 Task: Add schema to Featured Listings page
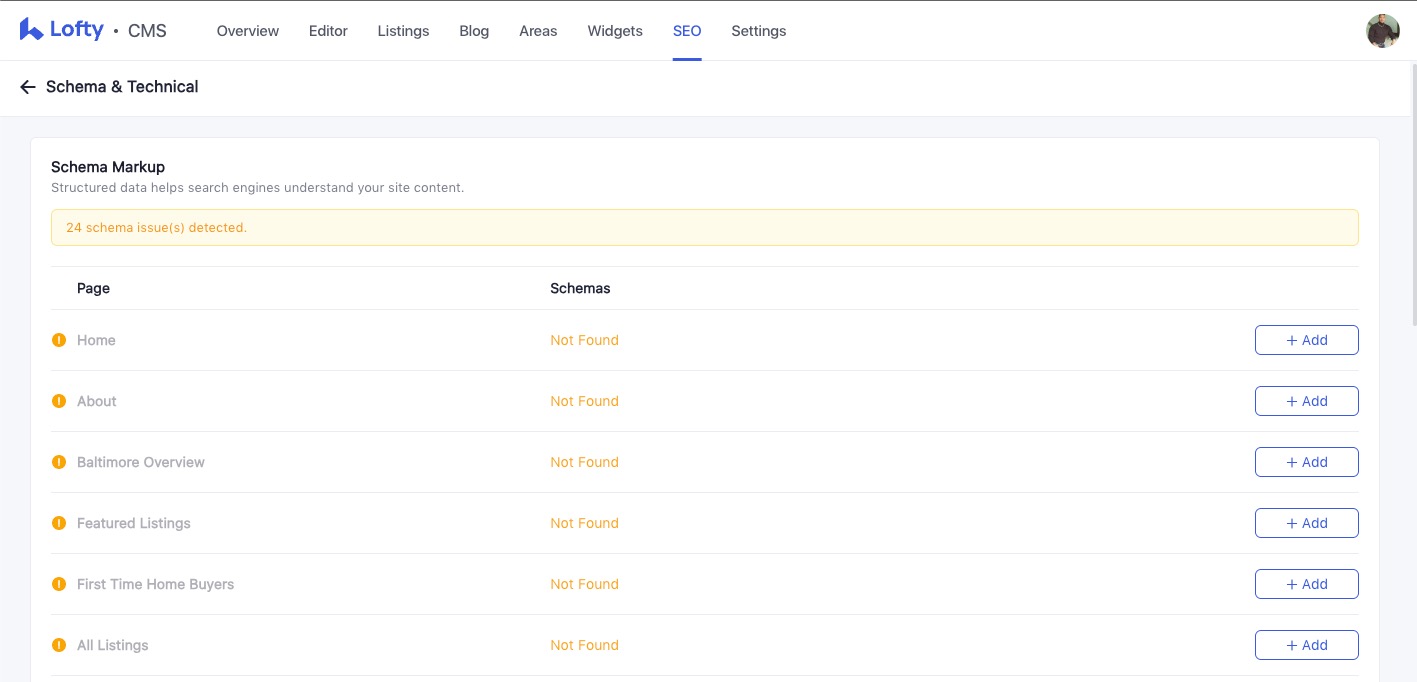[1306, 523]
